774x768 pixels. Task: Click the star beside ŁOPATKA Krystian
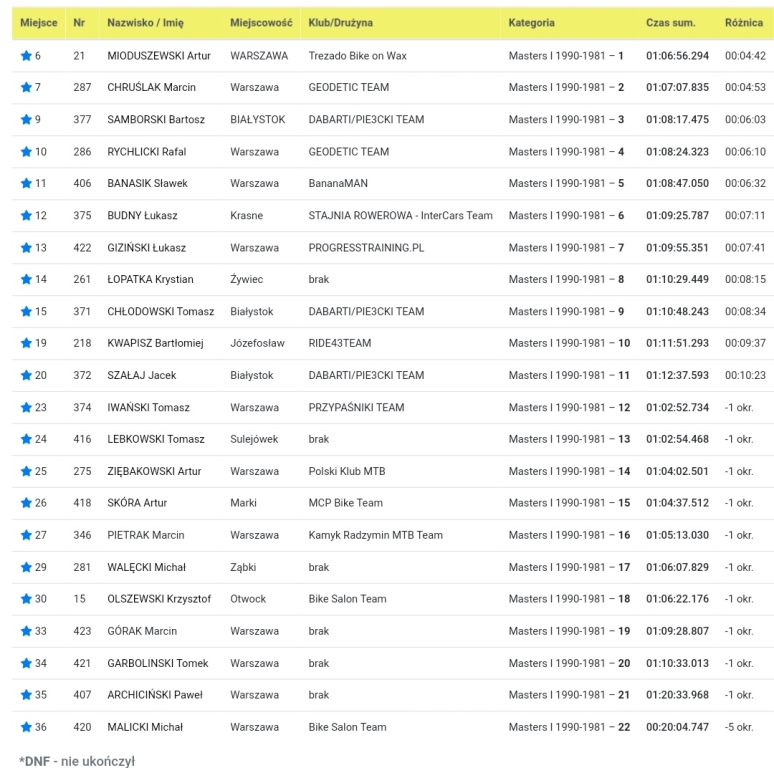[x=26, y=279]
